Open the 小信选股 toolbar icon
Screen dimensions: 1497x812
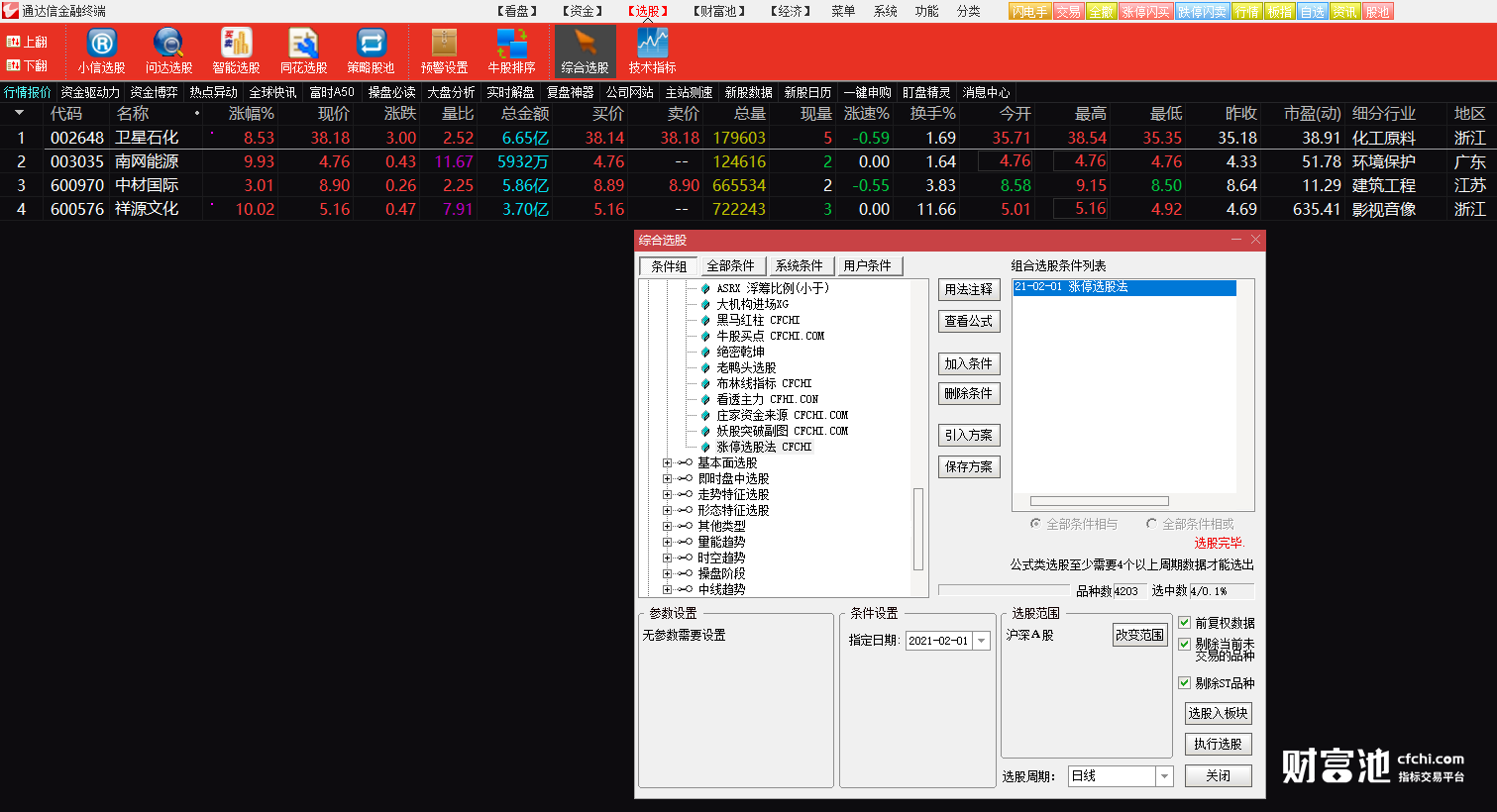[x=101, y=51]
